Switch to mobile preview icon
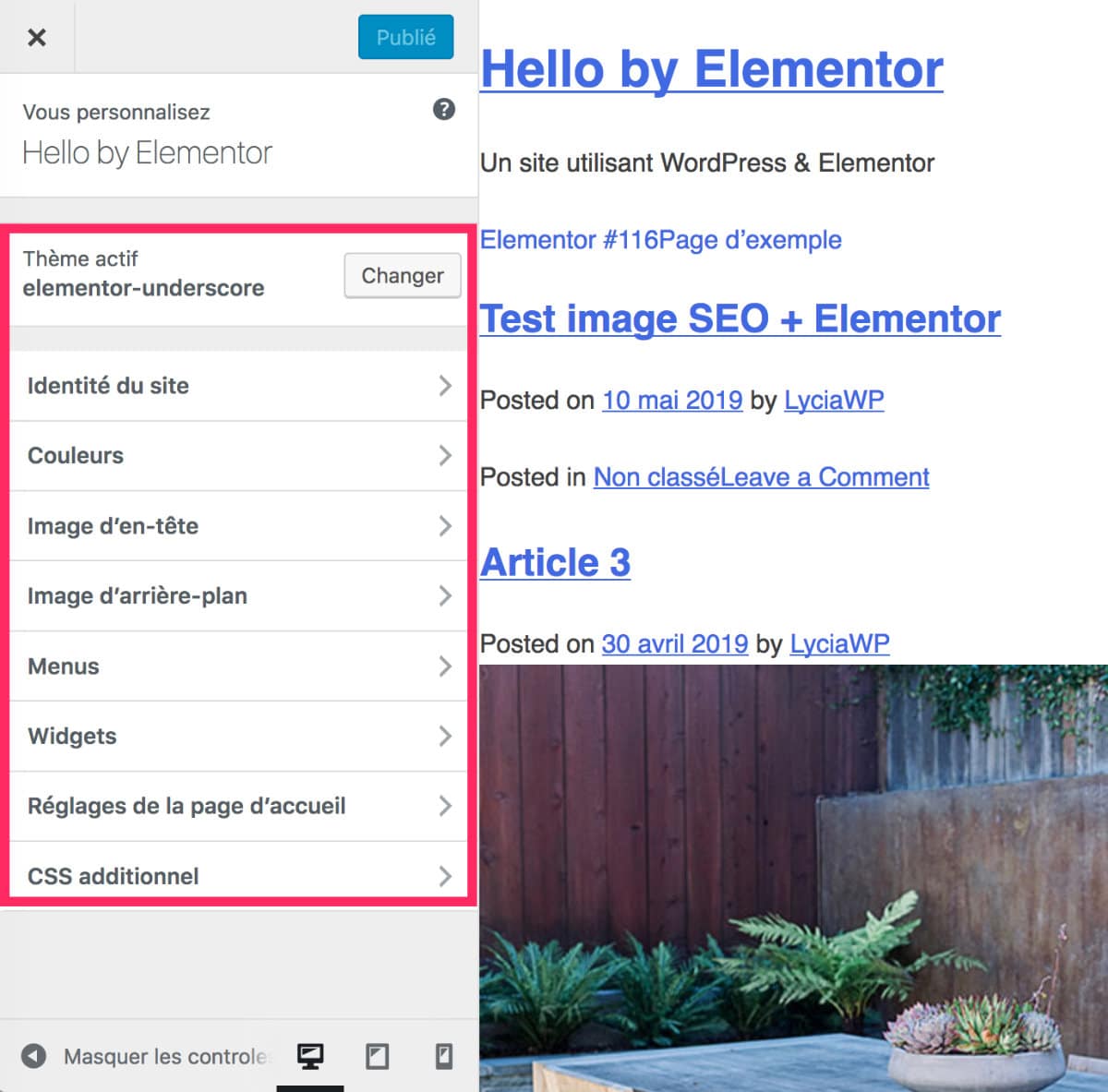 [444, 1056]
